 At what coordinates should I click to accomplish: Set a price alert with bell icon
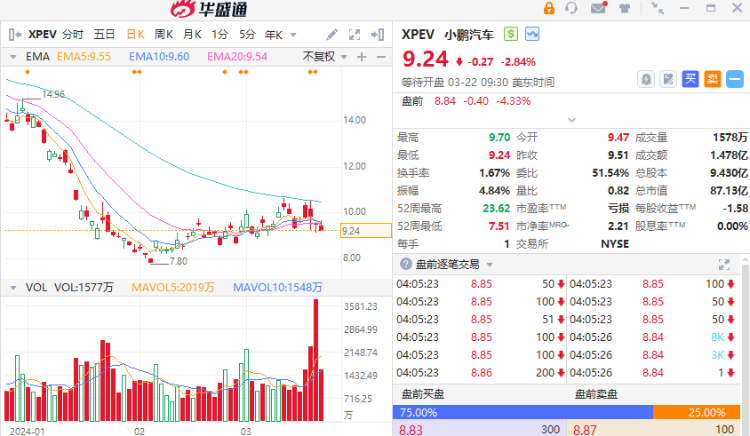(x=646, y=79)
